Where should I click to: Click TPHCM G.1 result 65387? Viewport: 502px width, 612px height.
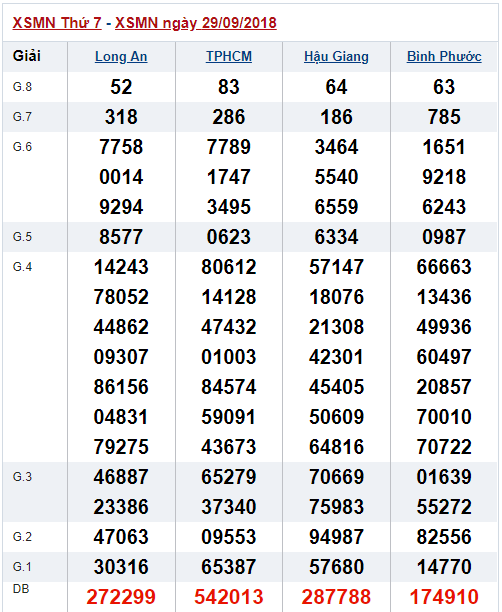(x=229, y=566)
